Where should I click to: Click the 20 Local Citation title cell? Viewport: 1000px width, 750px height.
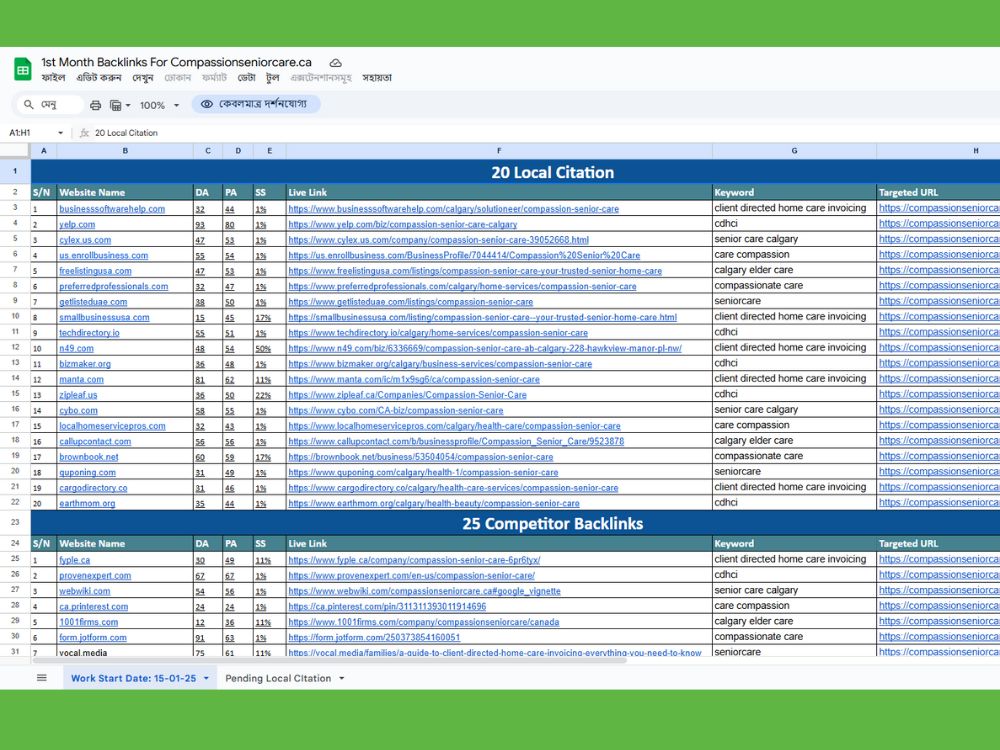point(515,172)
